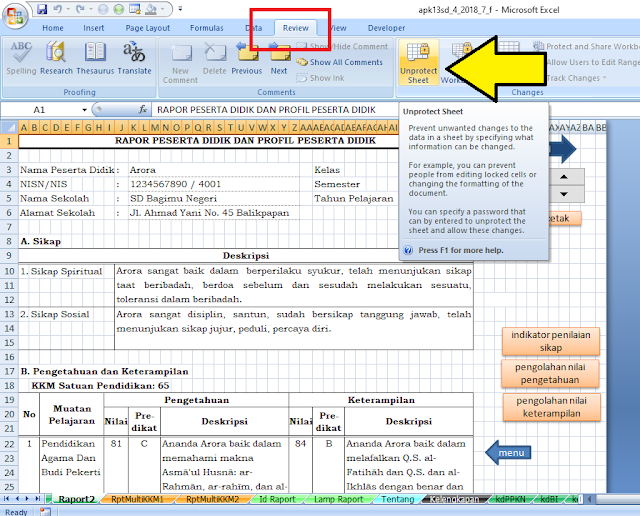The width and height of the screenshot is (640, 516).
Task: Add a New Comment
Action: tap(180, 62)
